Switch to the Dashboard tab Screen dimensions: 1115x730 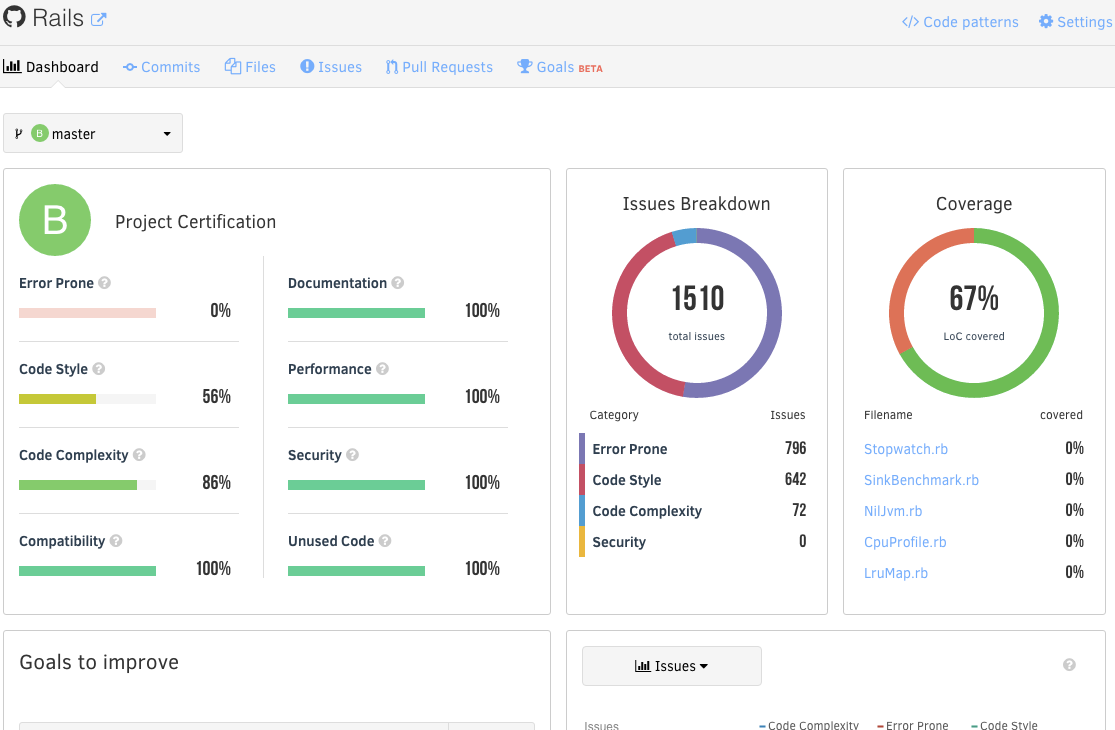point(51,67)
